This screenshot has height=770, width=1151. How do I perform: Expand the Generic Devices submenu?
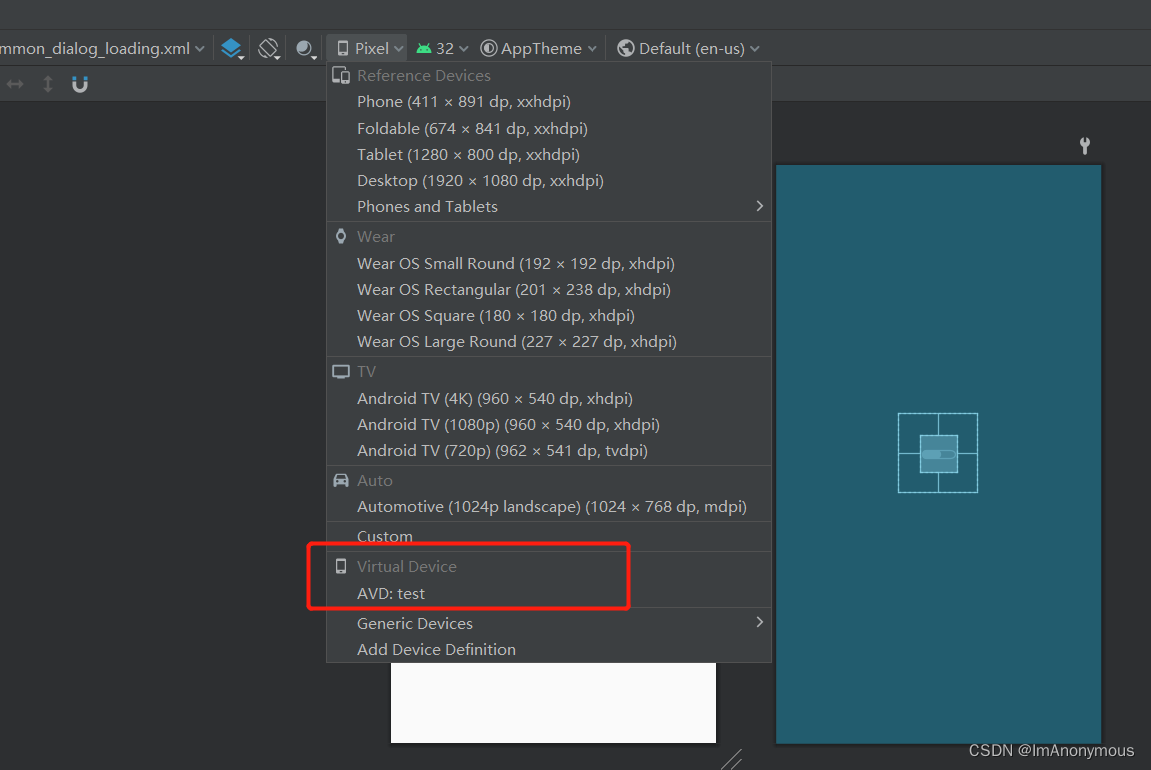[414, 623]
